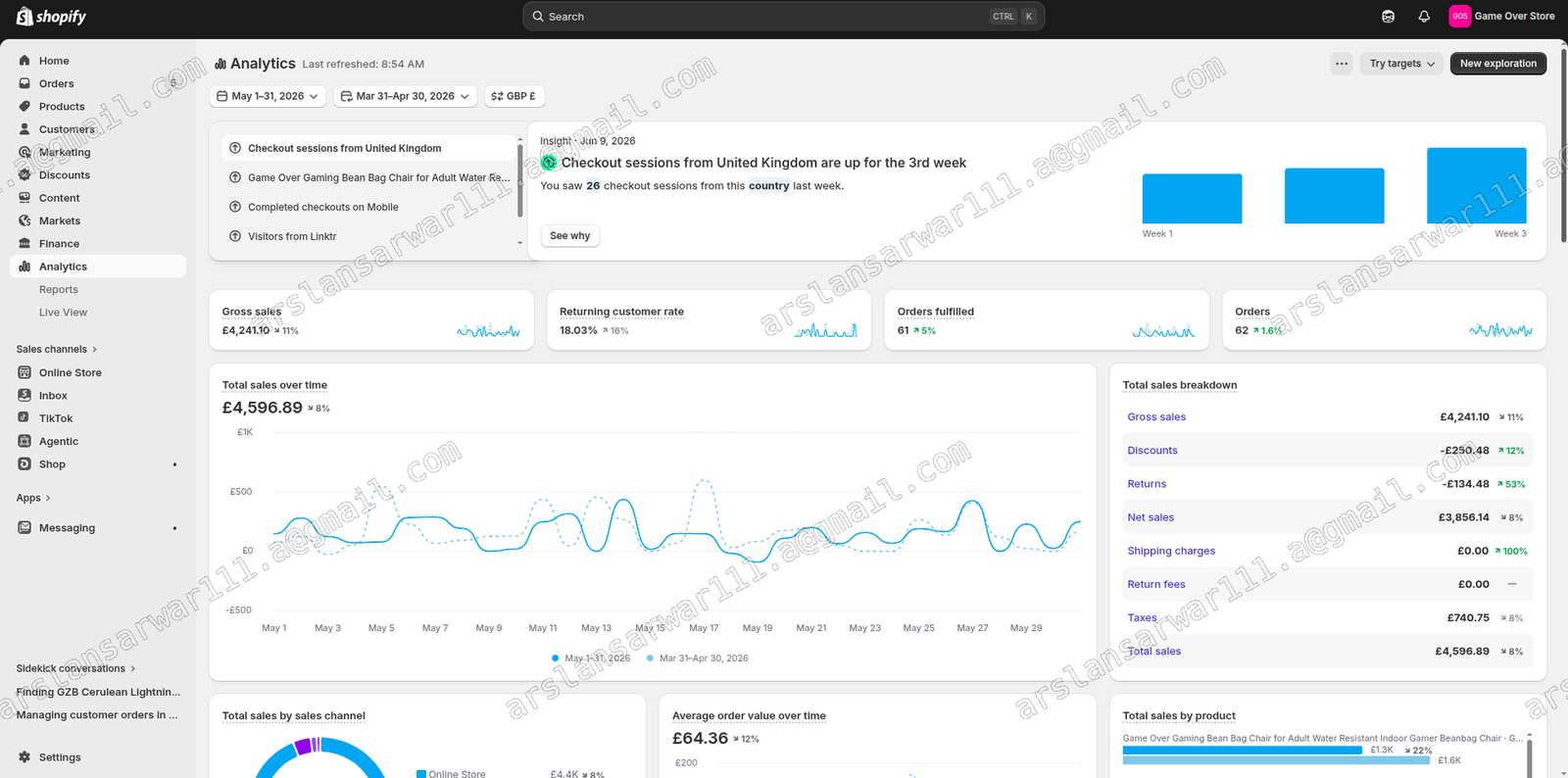The width and height of the screenshot is (1568, 778).
Task: Open Managing customer orders conversation
Action: [97, 715]
